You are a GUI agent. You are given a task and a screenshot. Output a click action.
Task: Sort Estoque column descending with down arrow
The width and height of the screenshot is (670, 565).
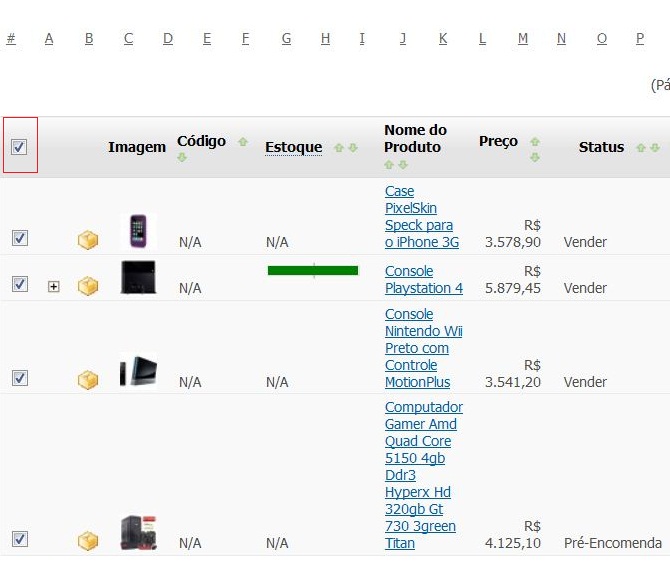[x=353, y=148]
